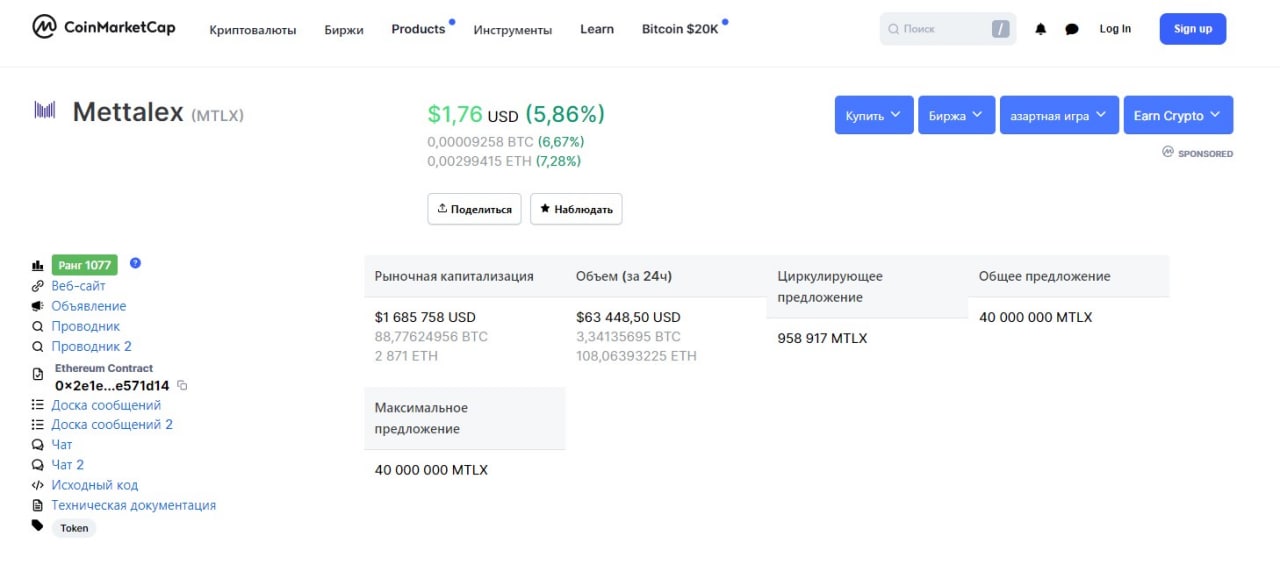Click the 0×2e1e...e571d14 contract address
1280x579 pixels.
(112, 385)
